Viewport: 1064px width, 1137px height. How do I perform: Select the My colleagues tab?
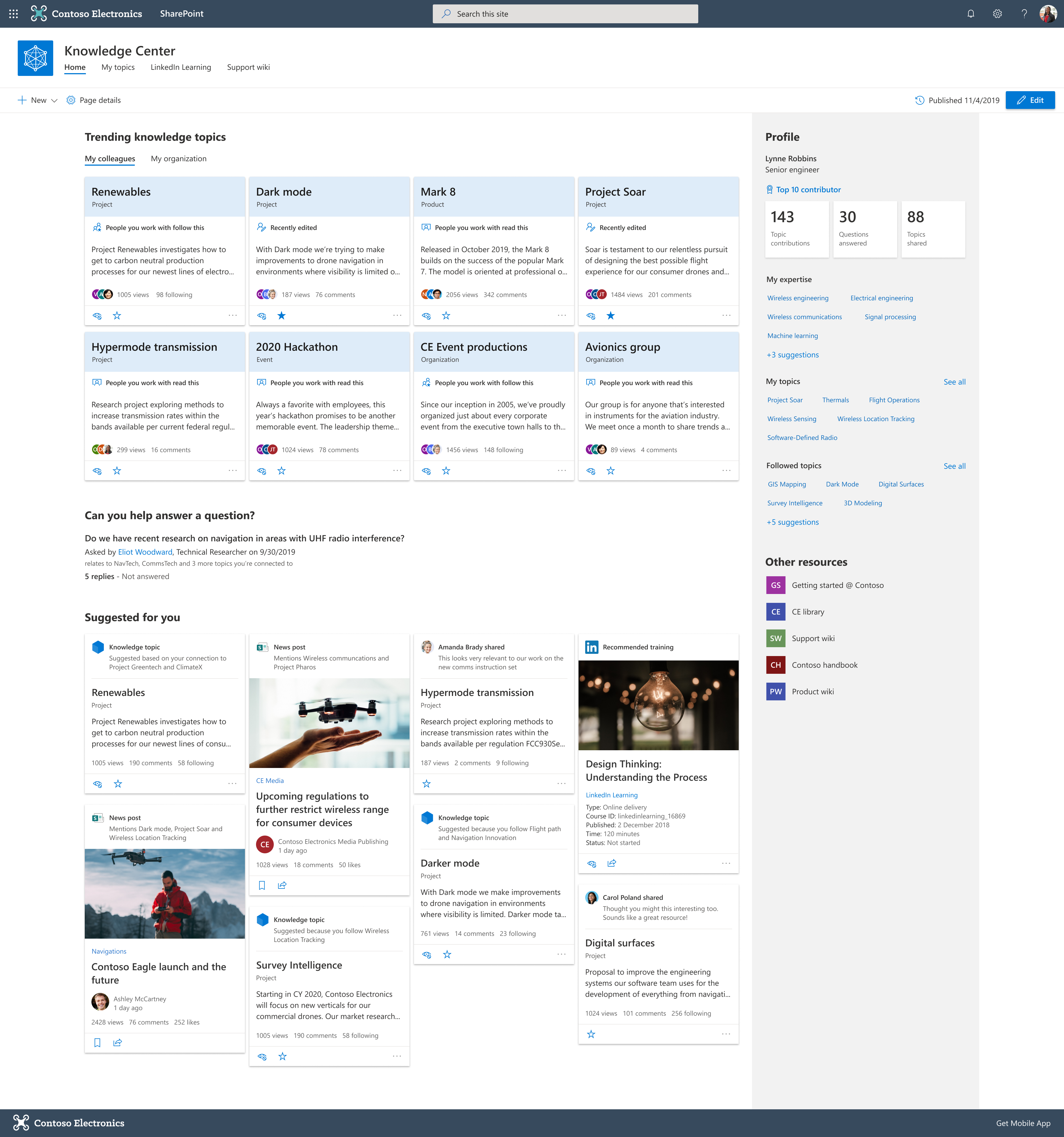[110, 159]
